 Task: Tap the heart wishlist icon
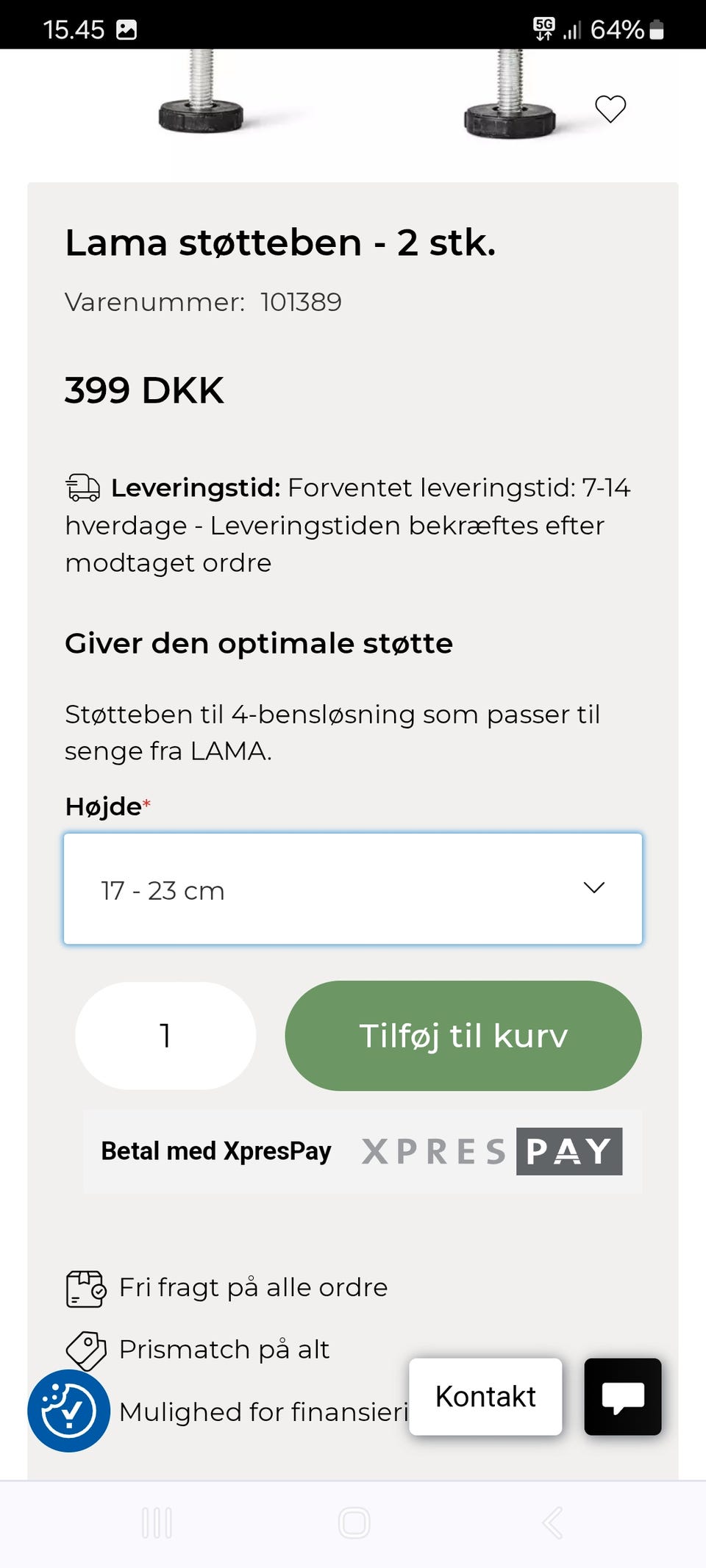610,109
